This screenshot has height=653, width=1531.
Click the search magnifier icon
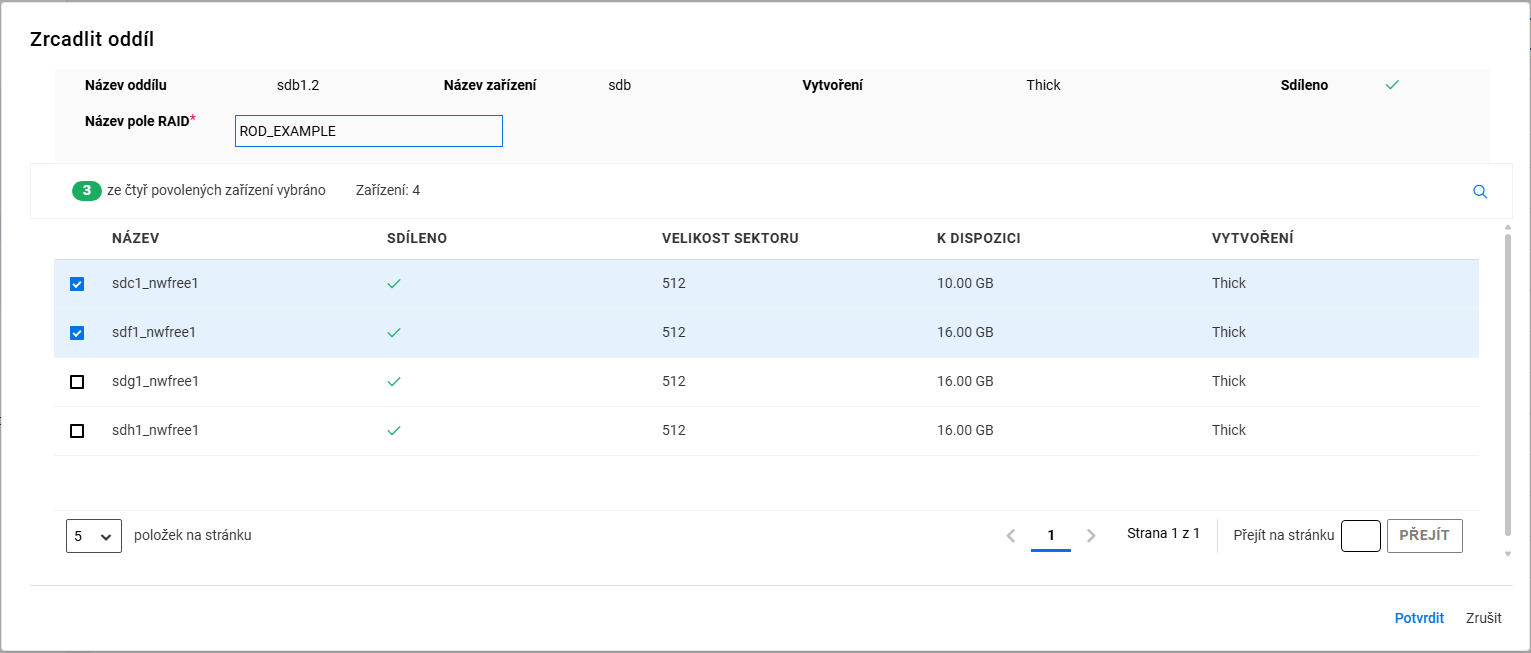coord(1480,192)
